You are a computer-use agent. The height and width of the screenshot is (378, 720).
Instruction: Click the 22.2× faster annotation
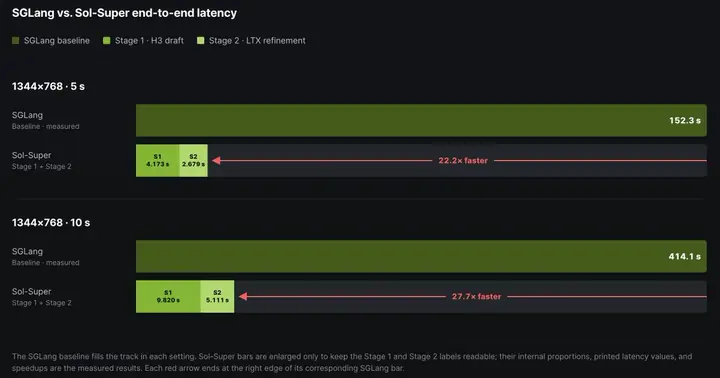point(463,161)
